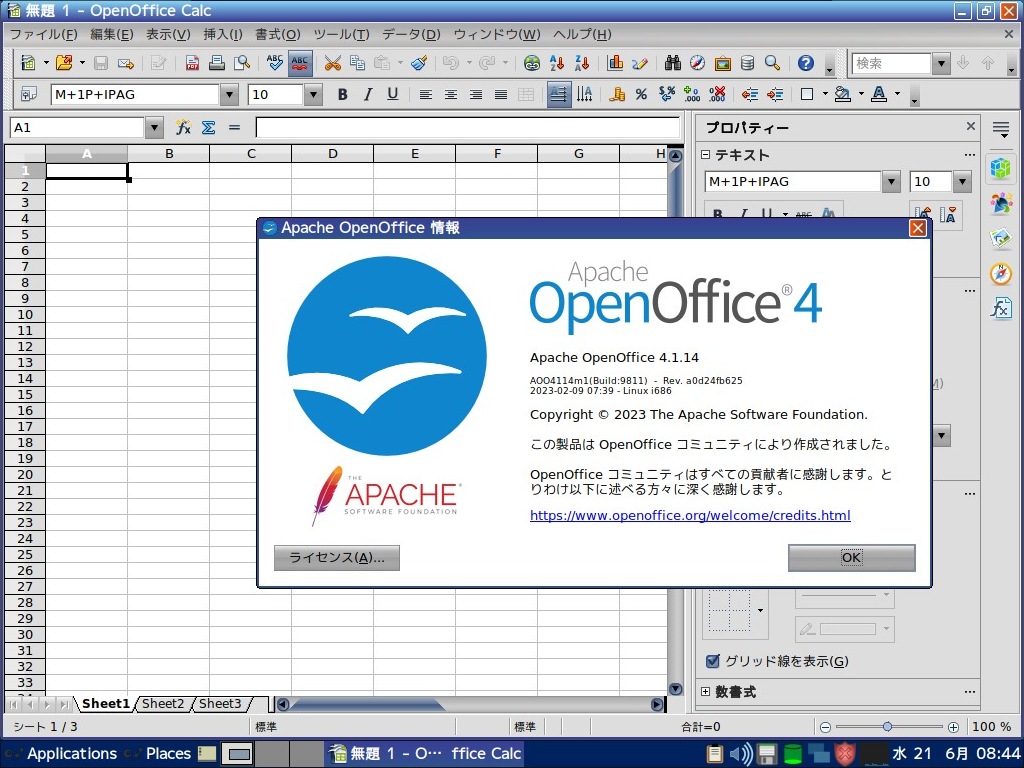The image size is (1024, 768).
Task: Toggle Underline formatting in toolbar
Action: tap(392, 95)
